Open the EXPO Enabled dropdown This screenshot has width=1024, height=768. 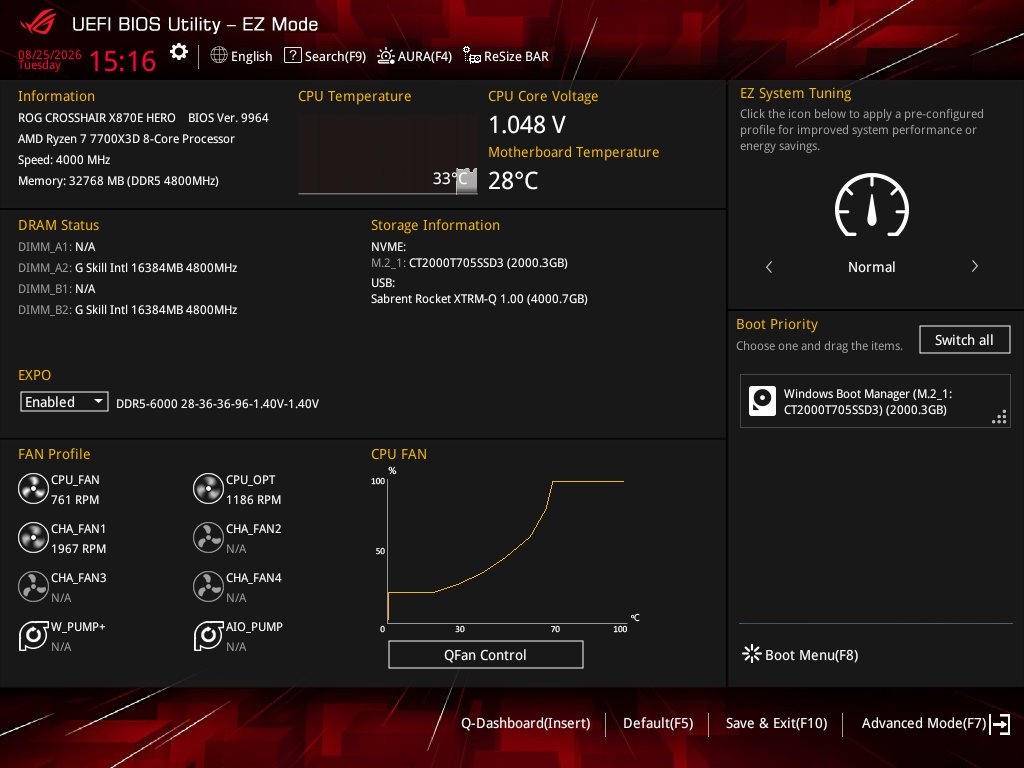click(64, 402)
